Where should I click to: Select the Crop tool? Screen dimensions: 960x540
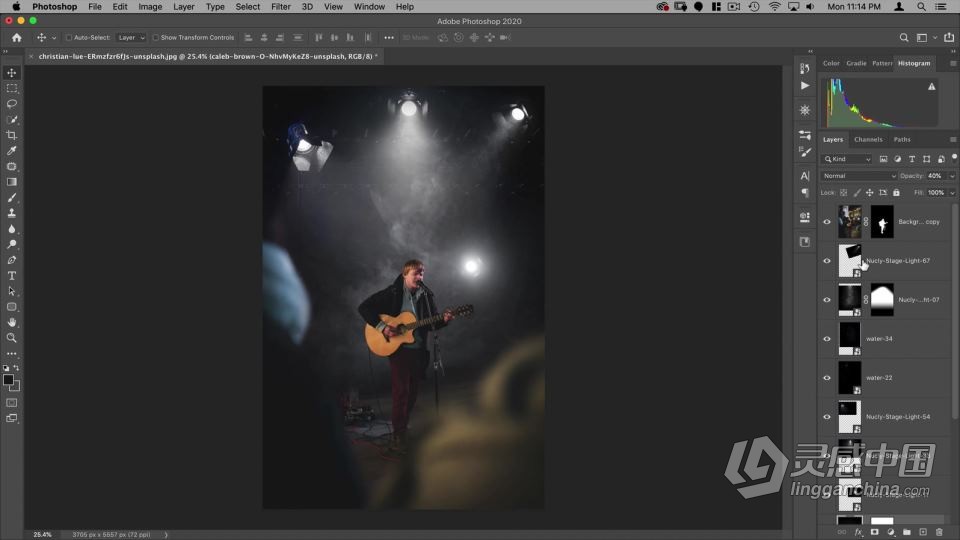point(12,135)
